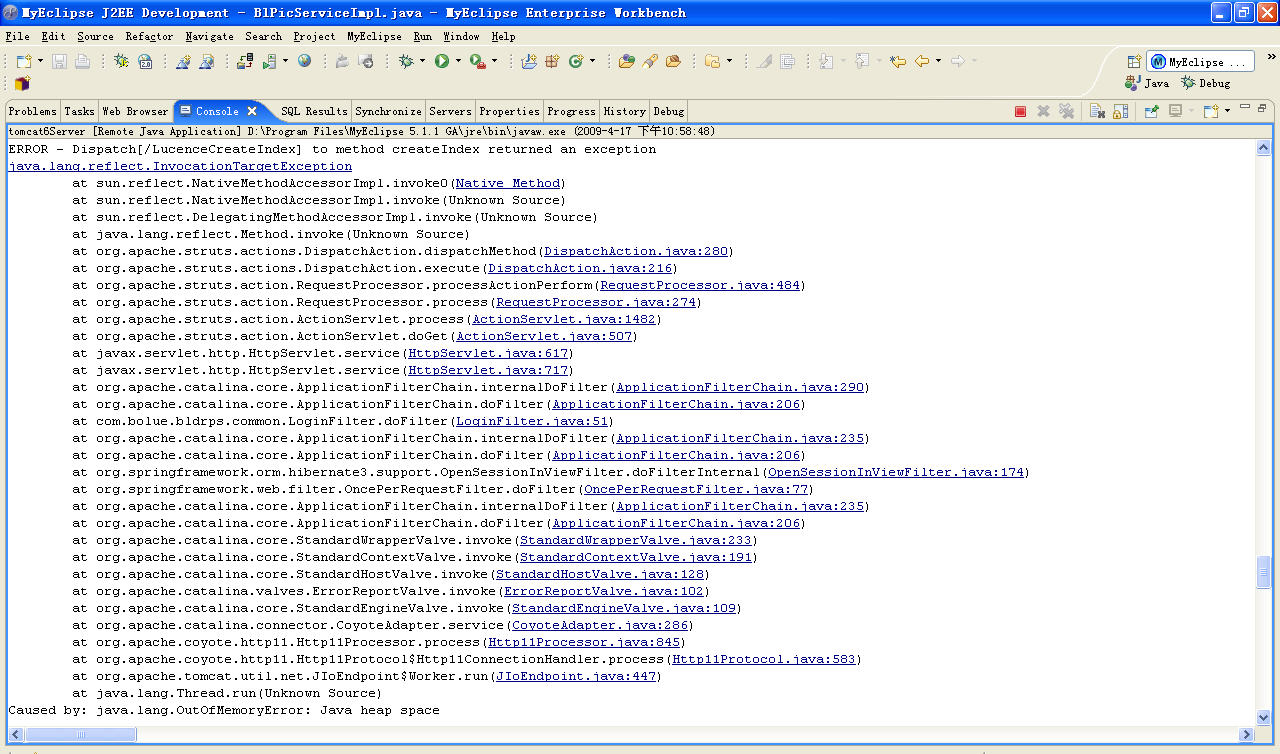Save the current file
The width and height of the screenshot is (1280, 754).
(x=58, y=60)
